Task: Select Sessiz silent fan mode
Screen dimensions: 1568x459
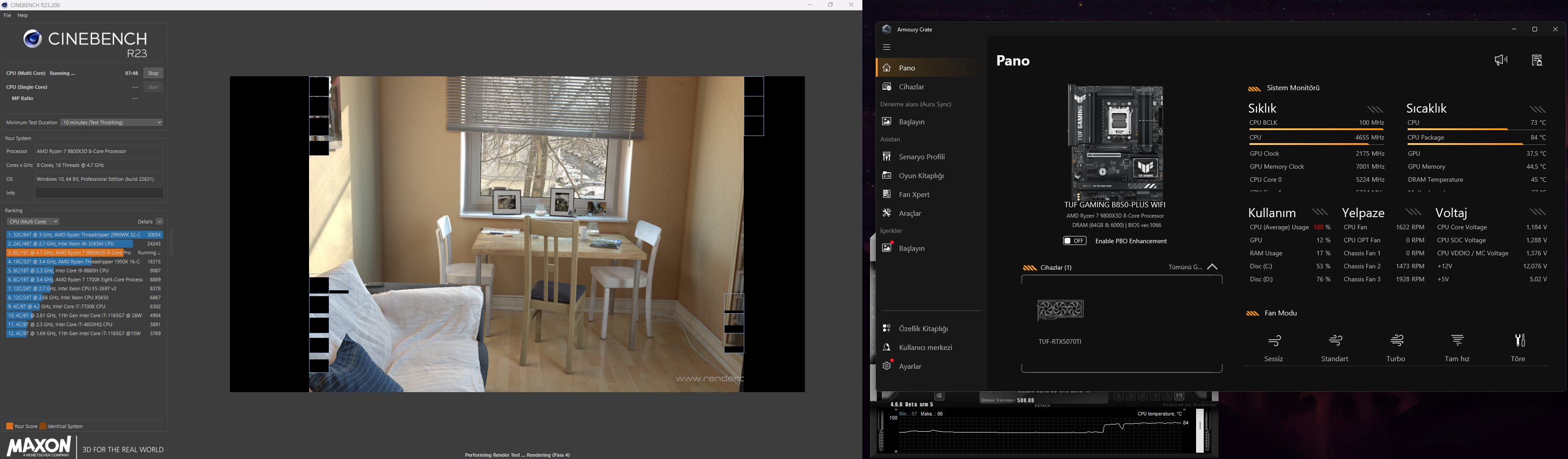Action: point(1274,348)
